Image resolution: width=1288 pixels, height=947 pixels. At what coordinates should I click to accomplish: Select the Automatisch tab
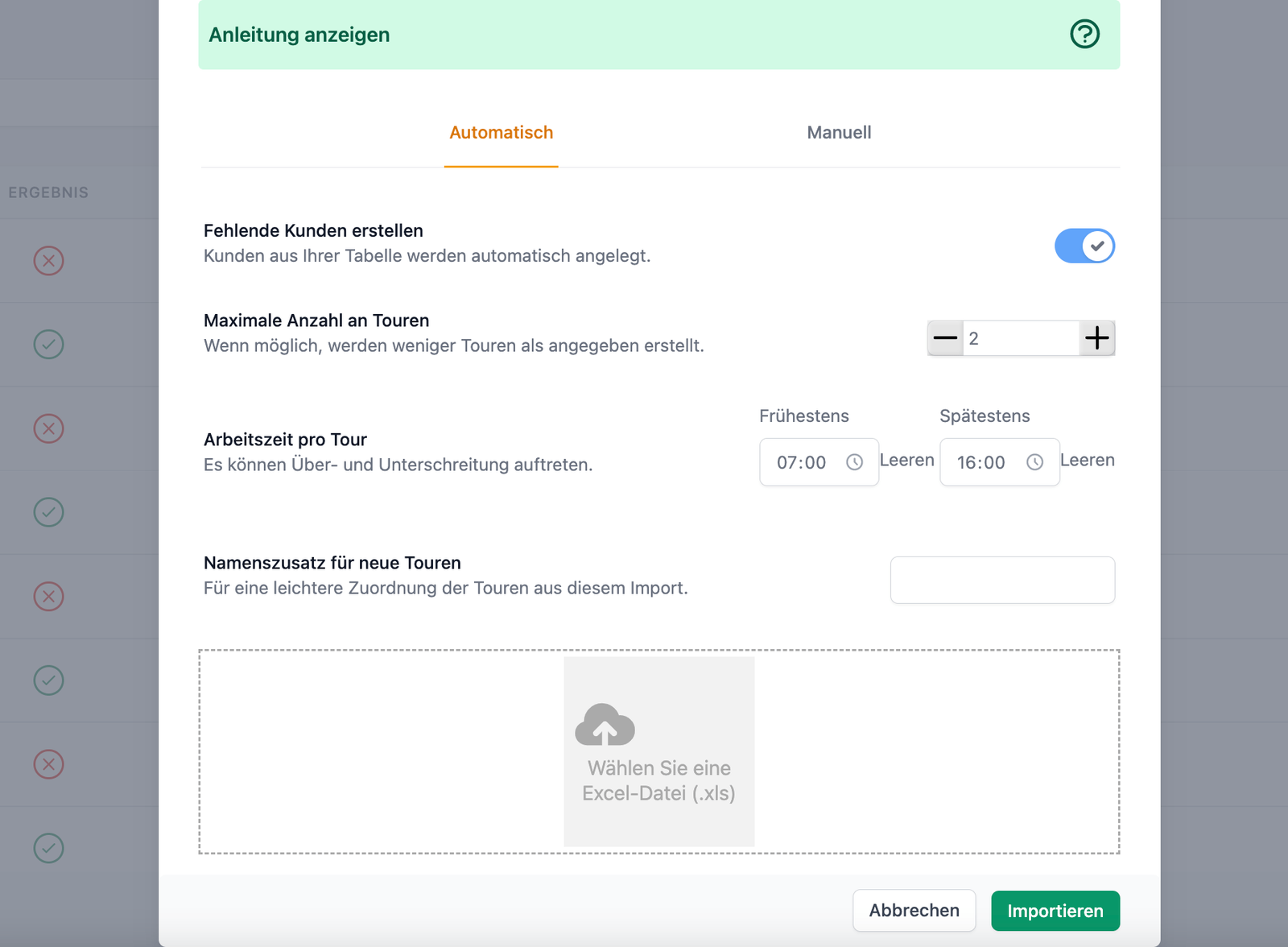501,133
